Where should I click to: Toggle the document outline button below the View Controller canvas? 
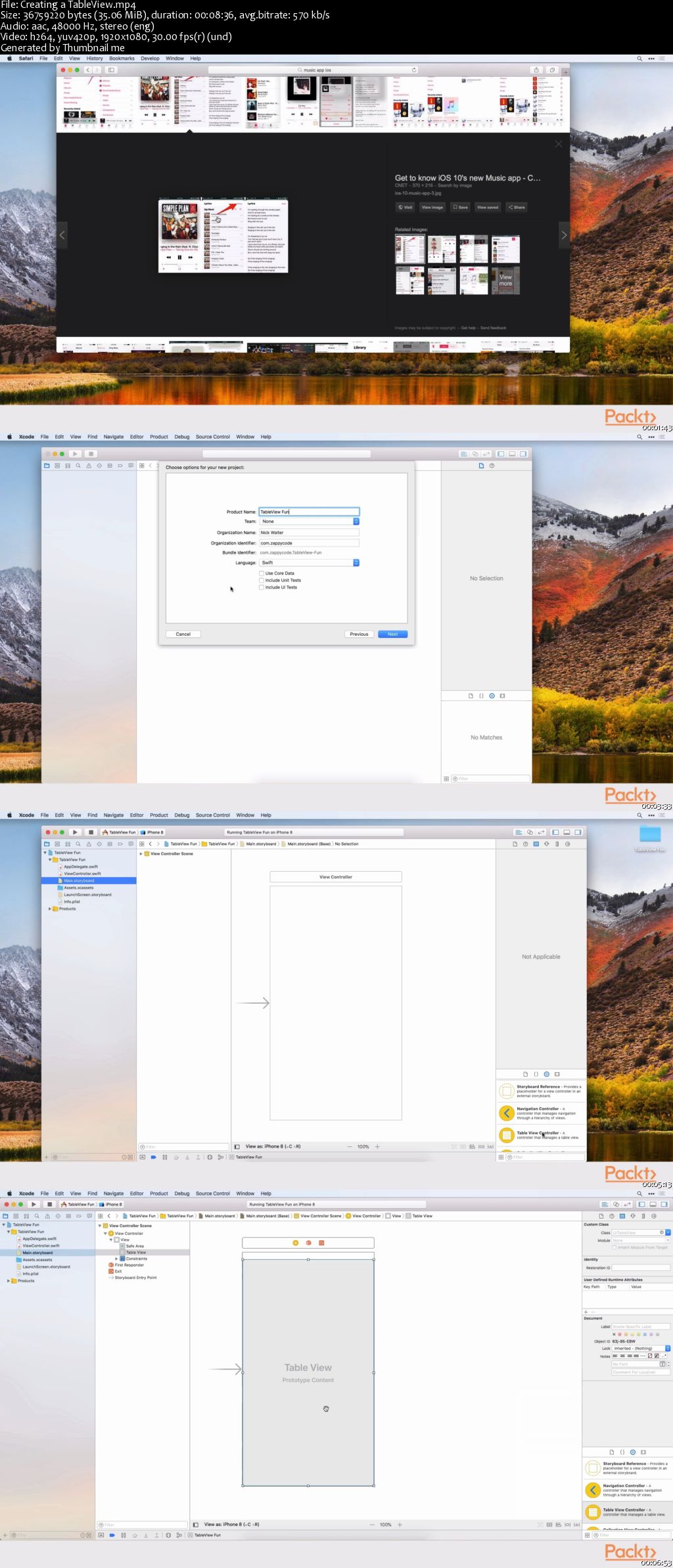point(237,1146)
